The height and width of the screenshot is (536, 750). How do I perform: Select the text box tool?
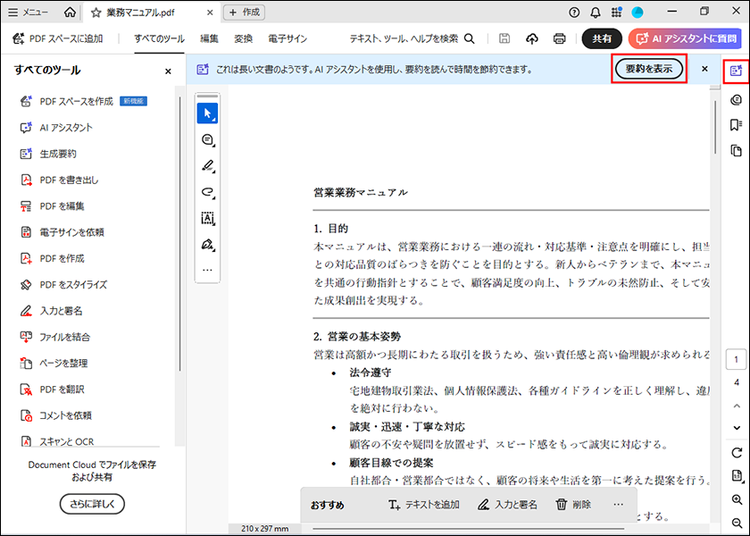(x=208, y=218)
